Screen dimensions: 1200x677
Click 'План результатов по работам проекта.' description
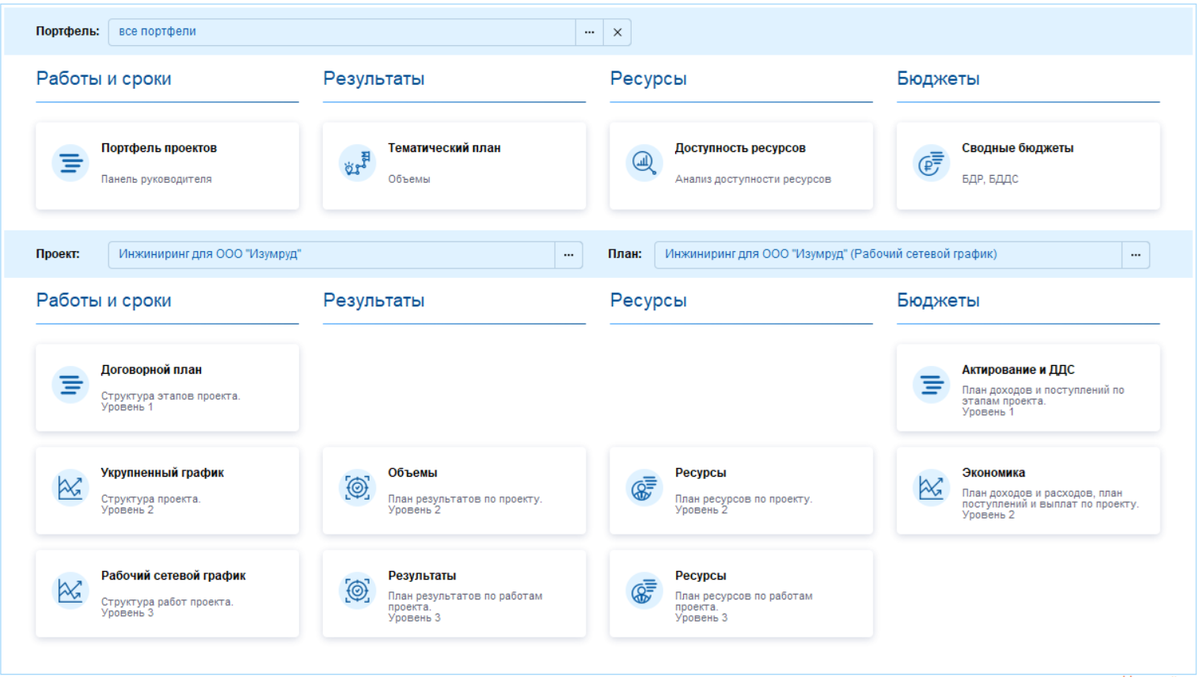[465, 601]
